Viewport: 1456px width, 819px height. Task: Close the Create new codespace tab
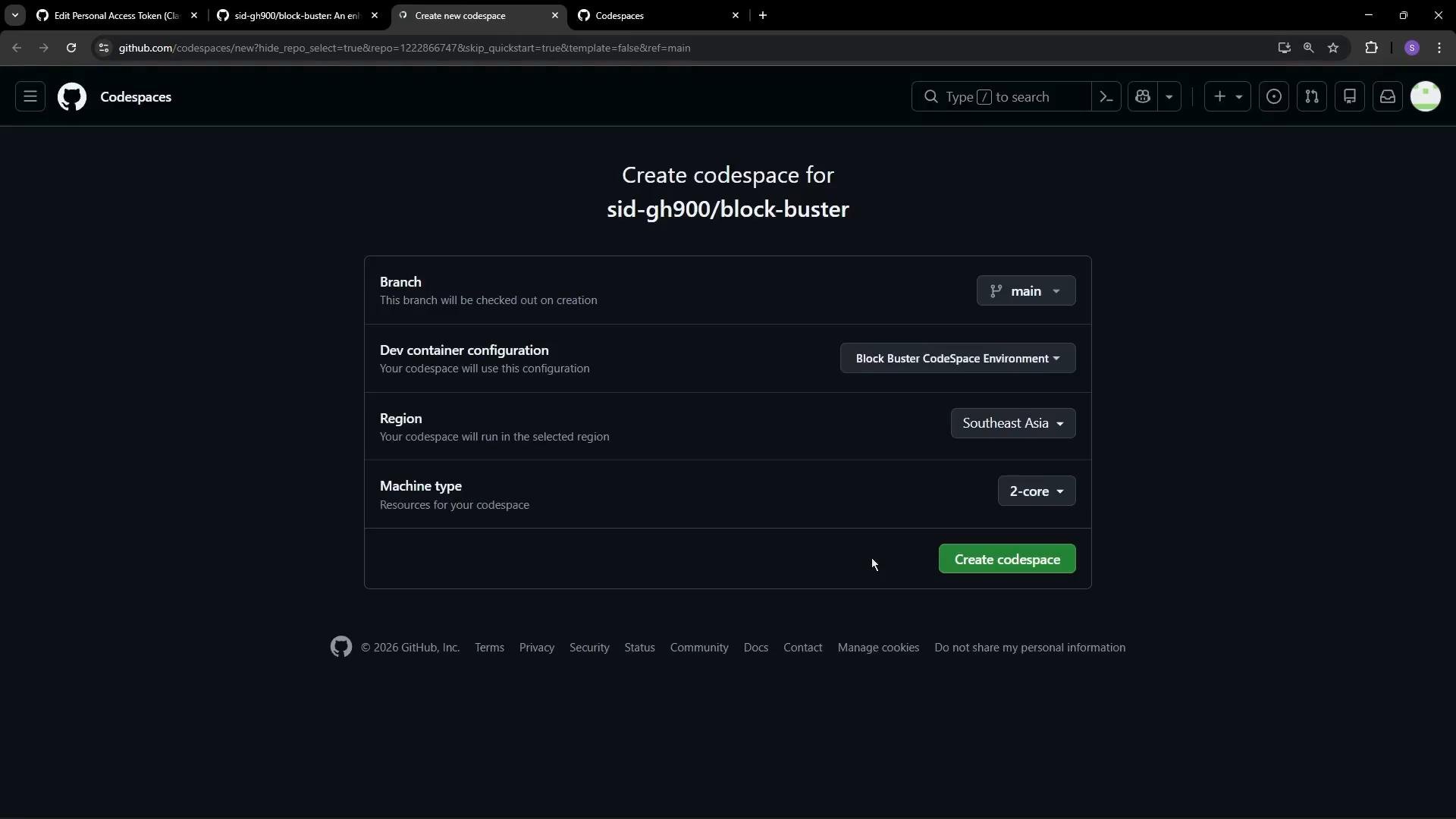(x=555, y=15)
